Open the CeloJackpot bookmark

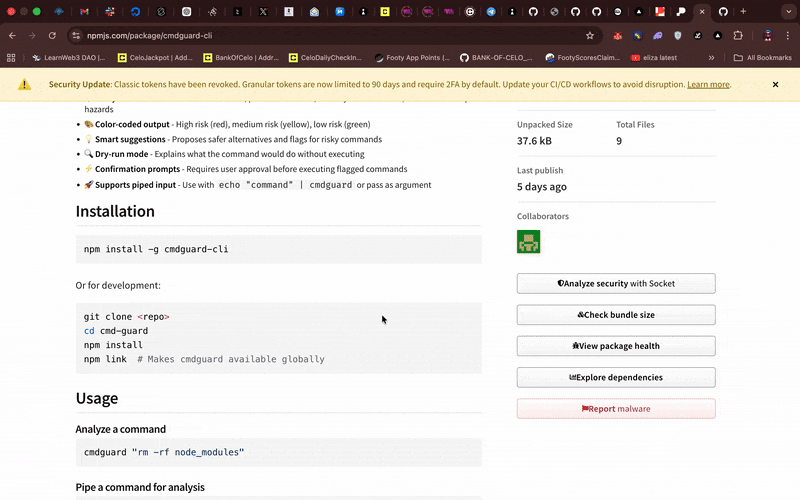[x=155, y=58]
